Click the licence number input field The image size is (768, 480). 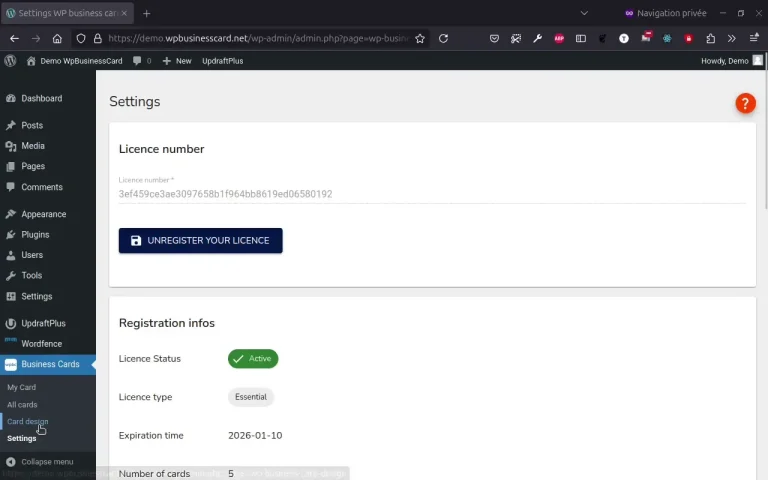432,194
